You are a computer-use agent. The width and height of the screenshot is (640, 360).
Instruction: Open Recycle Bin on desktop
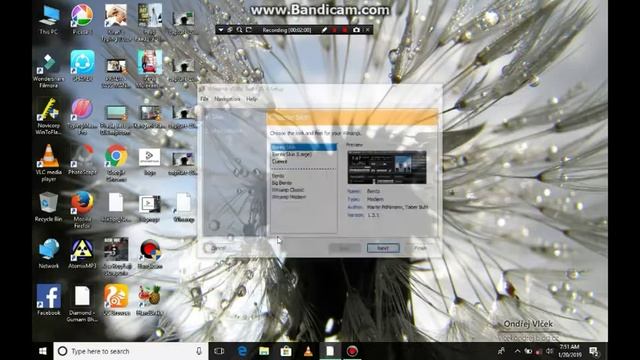49,208
